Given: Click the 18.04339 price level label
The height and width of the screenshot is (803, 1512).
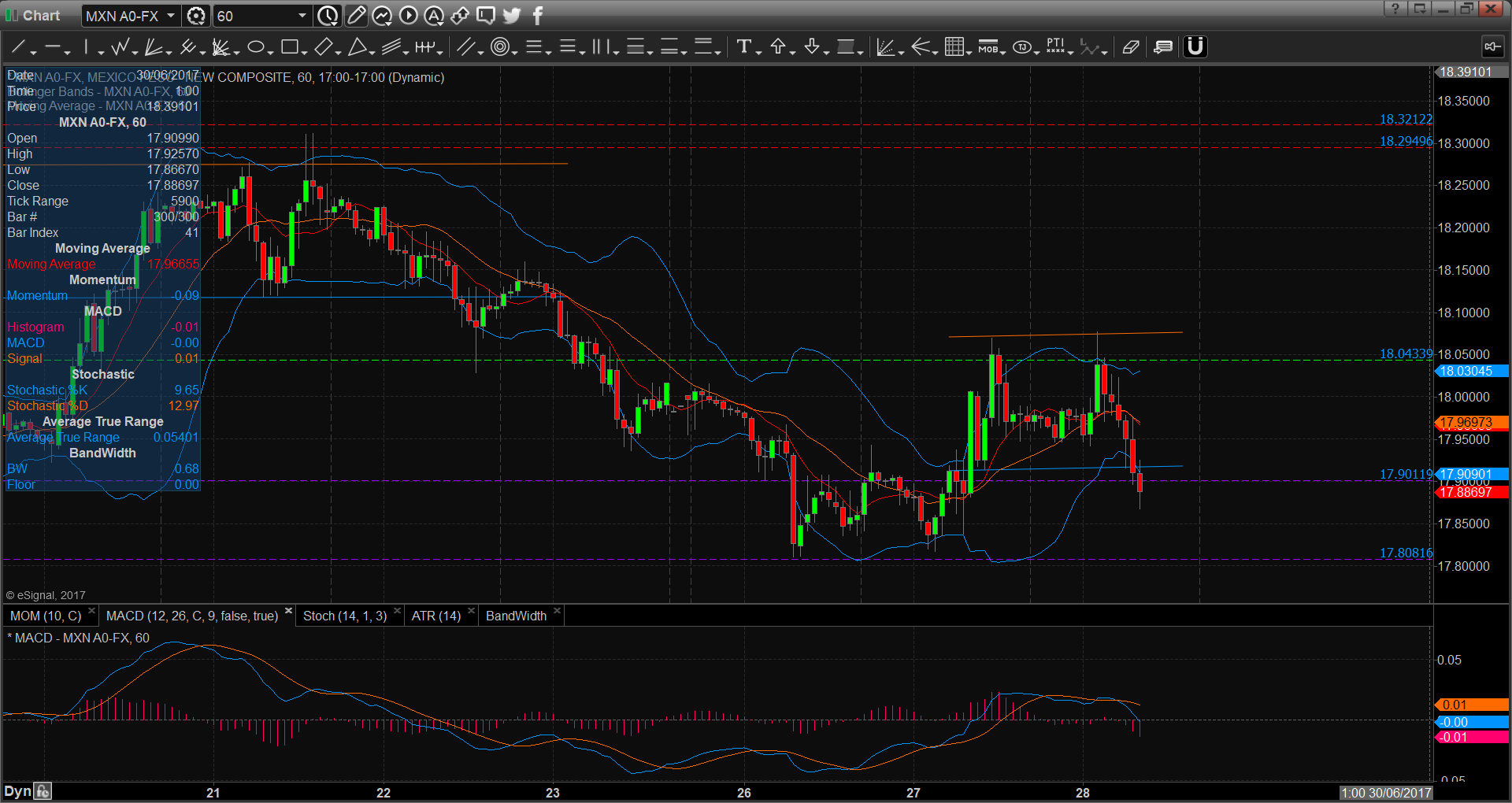Looking at the screenshot, I should [x=1406, y=354].
